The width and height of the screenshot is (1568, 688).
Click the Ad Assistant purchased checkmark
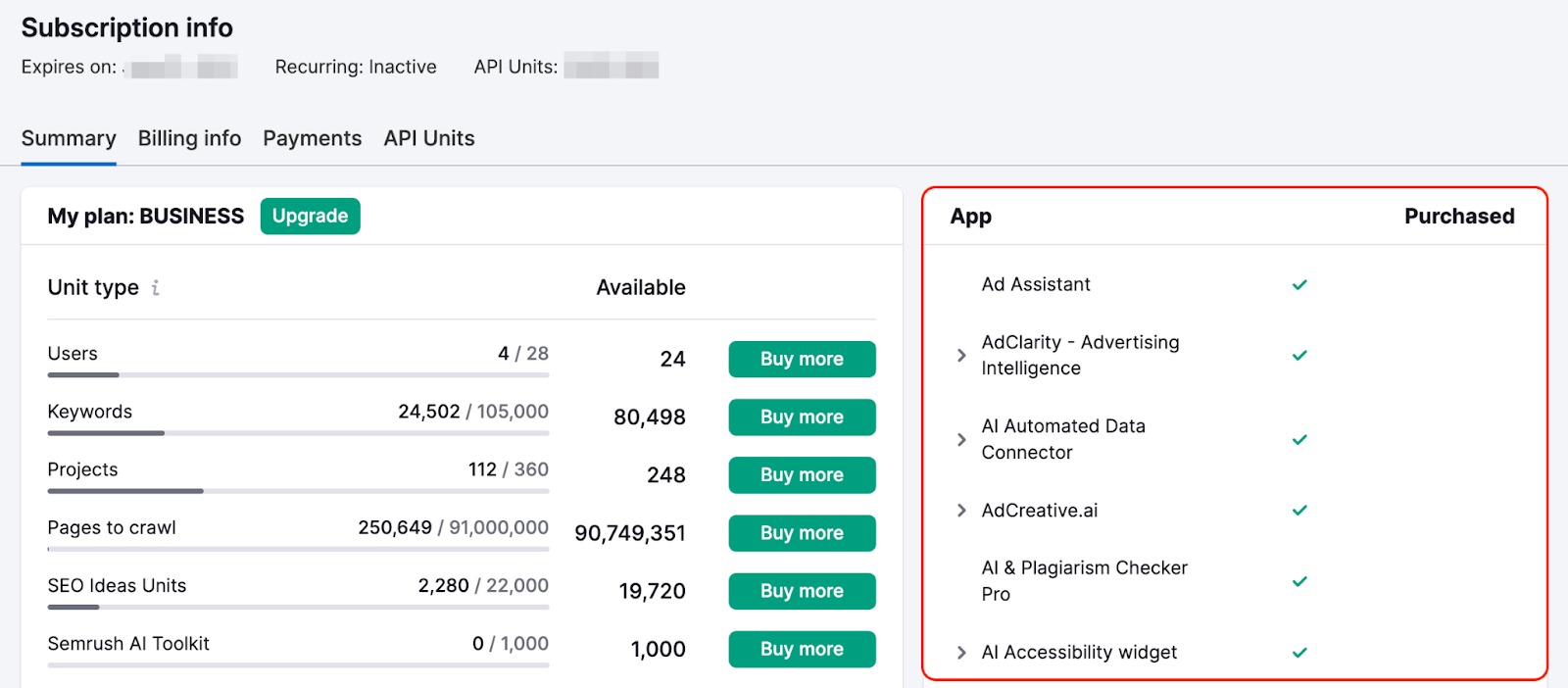1299,285
